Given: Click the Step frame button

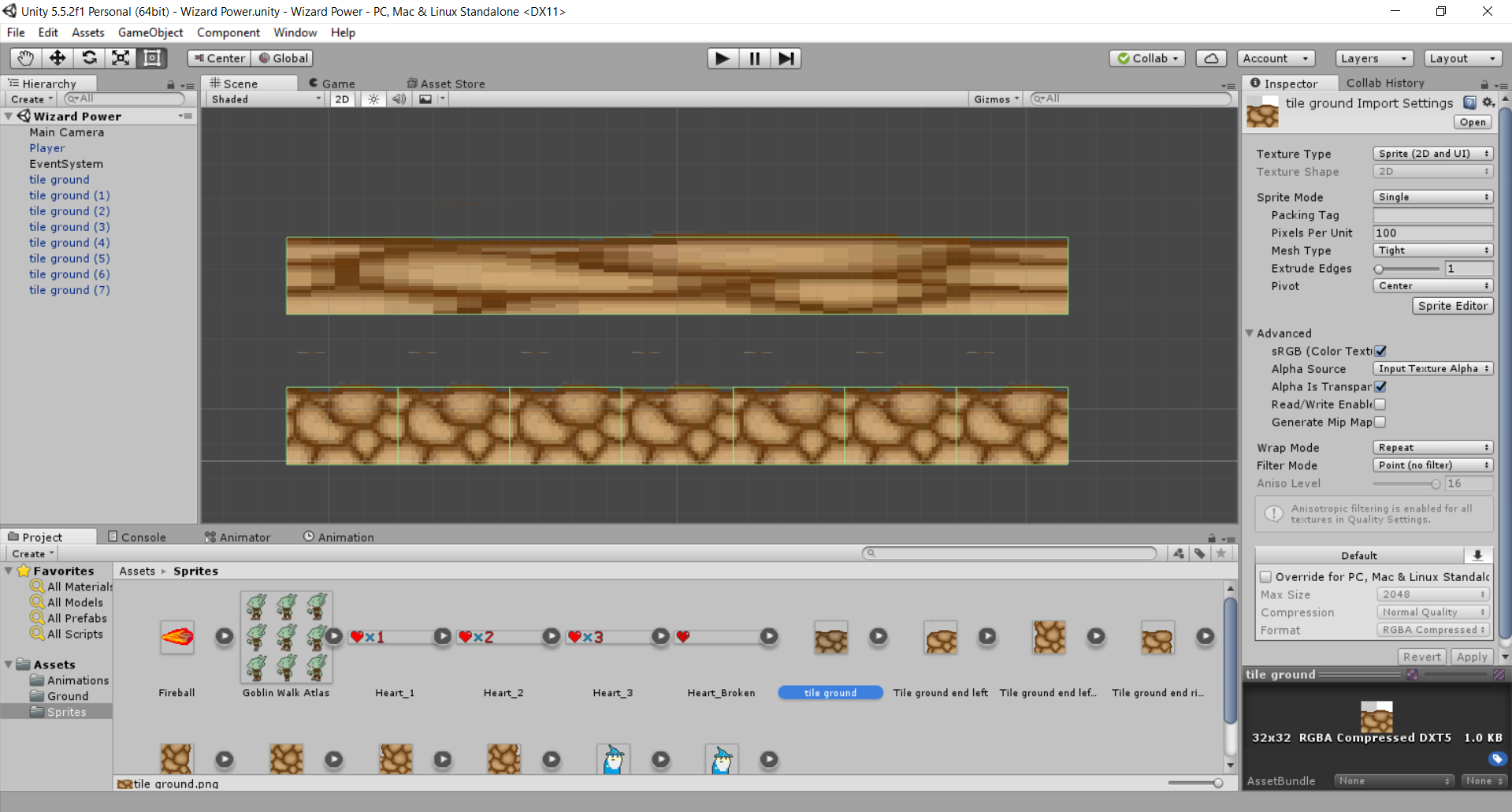Looking at the screenshot, I should pyautogui.click(x=786, y=58).
